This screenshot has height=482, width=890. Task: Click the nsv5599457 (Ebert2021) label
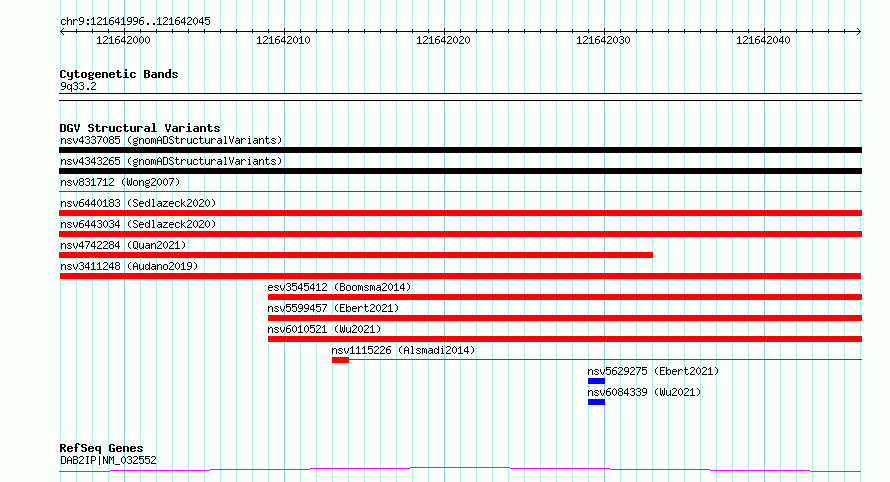(x=333, y=308)
